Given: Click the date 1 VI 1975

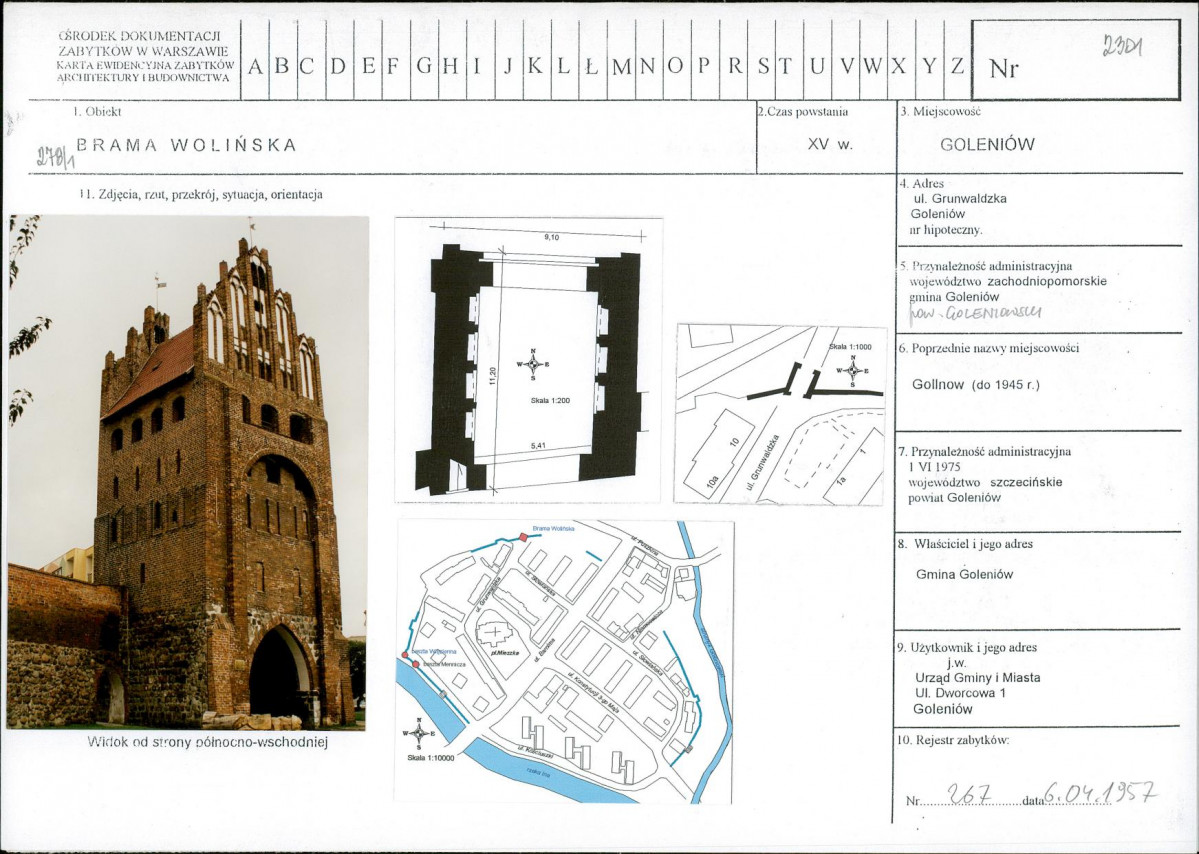Looking at the screenshot, I should pyautogui.click(x=934, y=466).
